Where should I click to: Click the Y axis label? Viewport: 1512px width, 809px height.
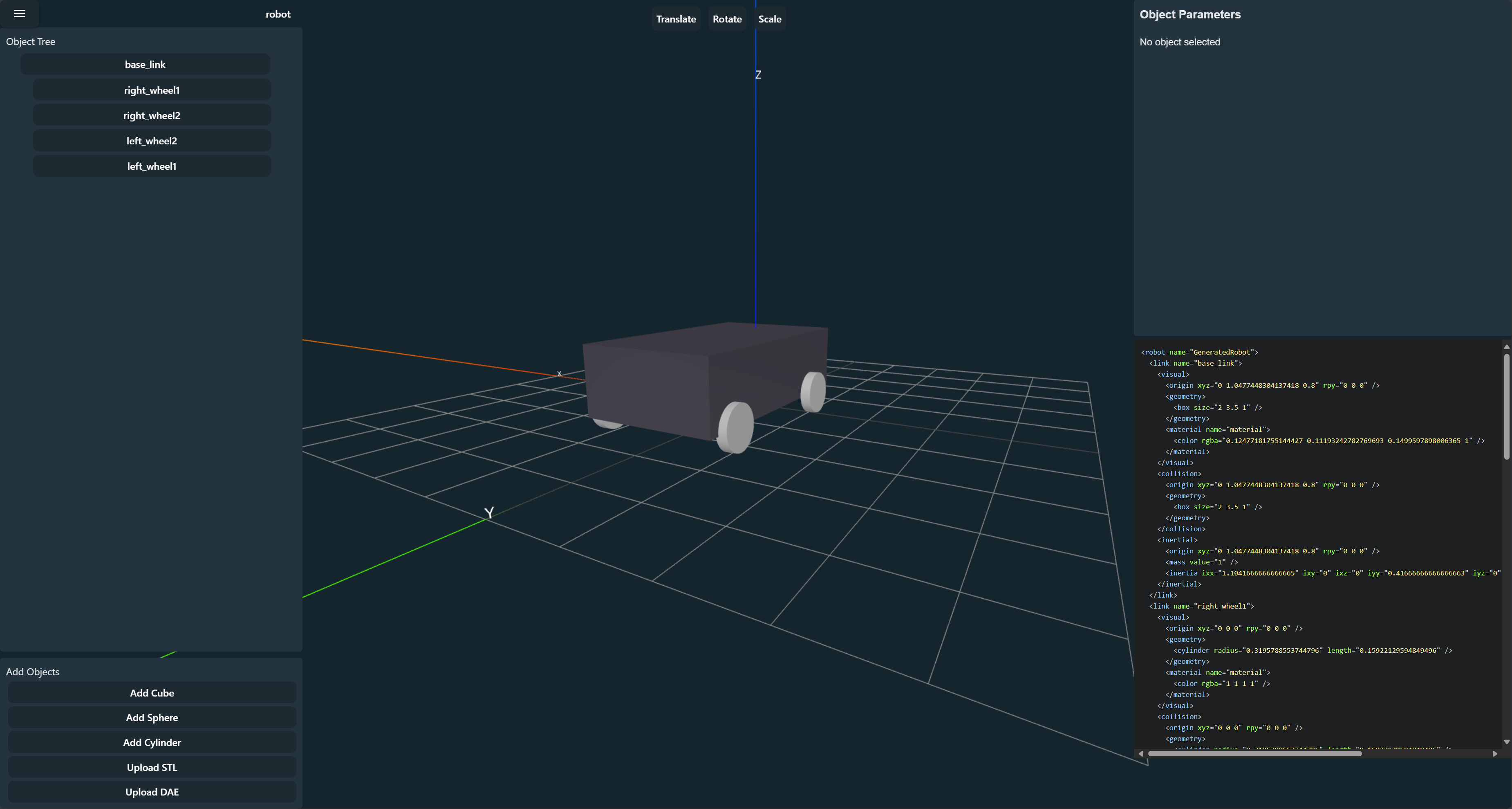pyautogui.click(x=489, y=512)
